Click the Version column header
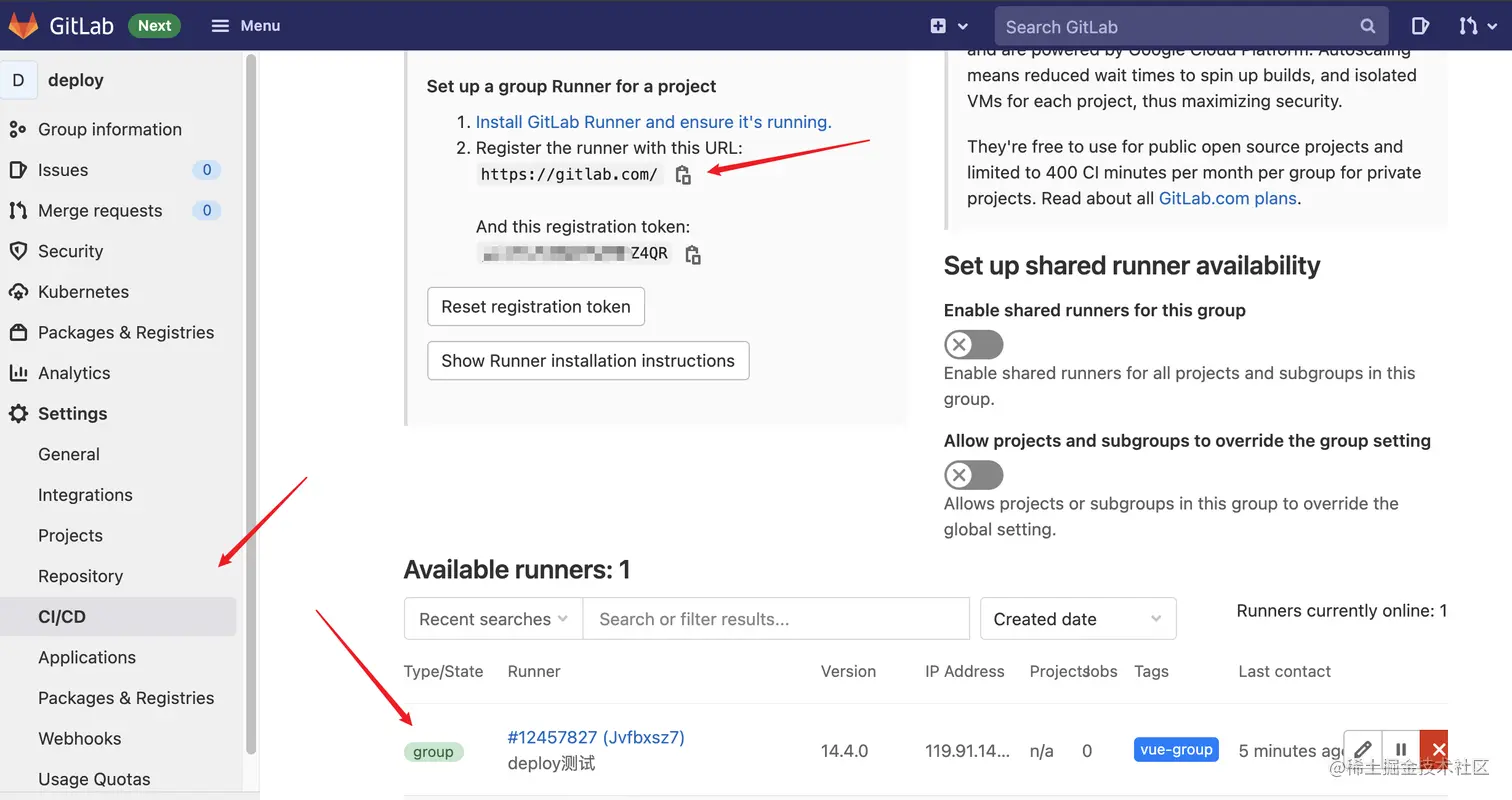Image resolution: width=1512 pixels, height=800 pixels. point(848,672)
